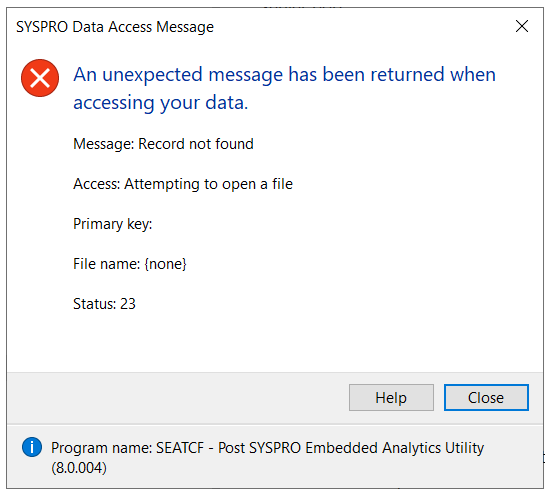Select the 'Message: Record not found' line
The image size is (551, 496).
[163, 144]
